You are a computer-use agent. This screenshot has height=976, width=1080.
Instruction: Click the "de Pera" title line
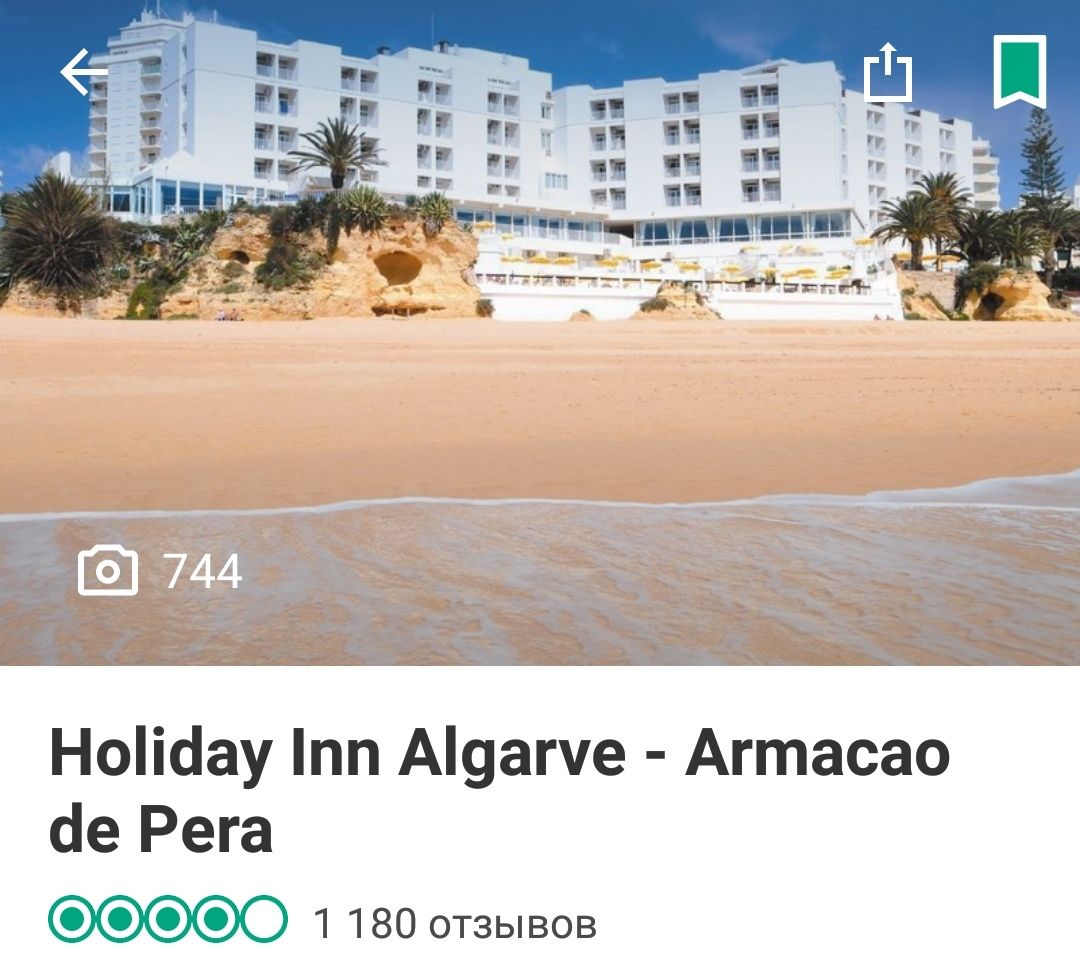coord(160,829)
